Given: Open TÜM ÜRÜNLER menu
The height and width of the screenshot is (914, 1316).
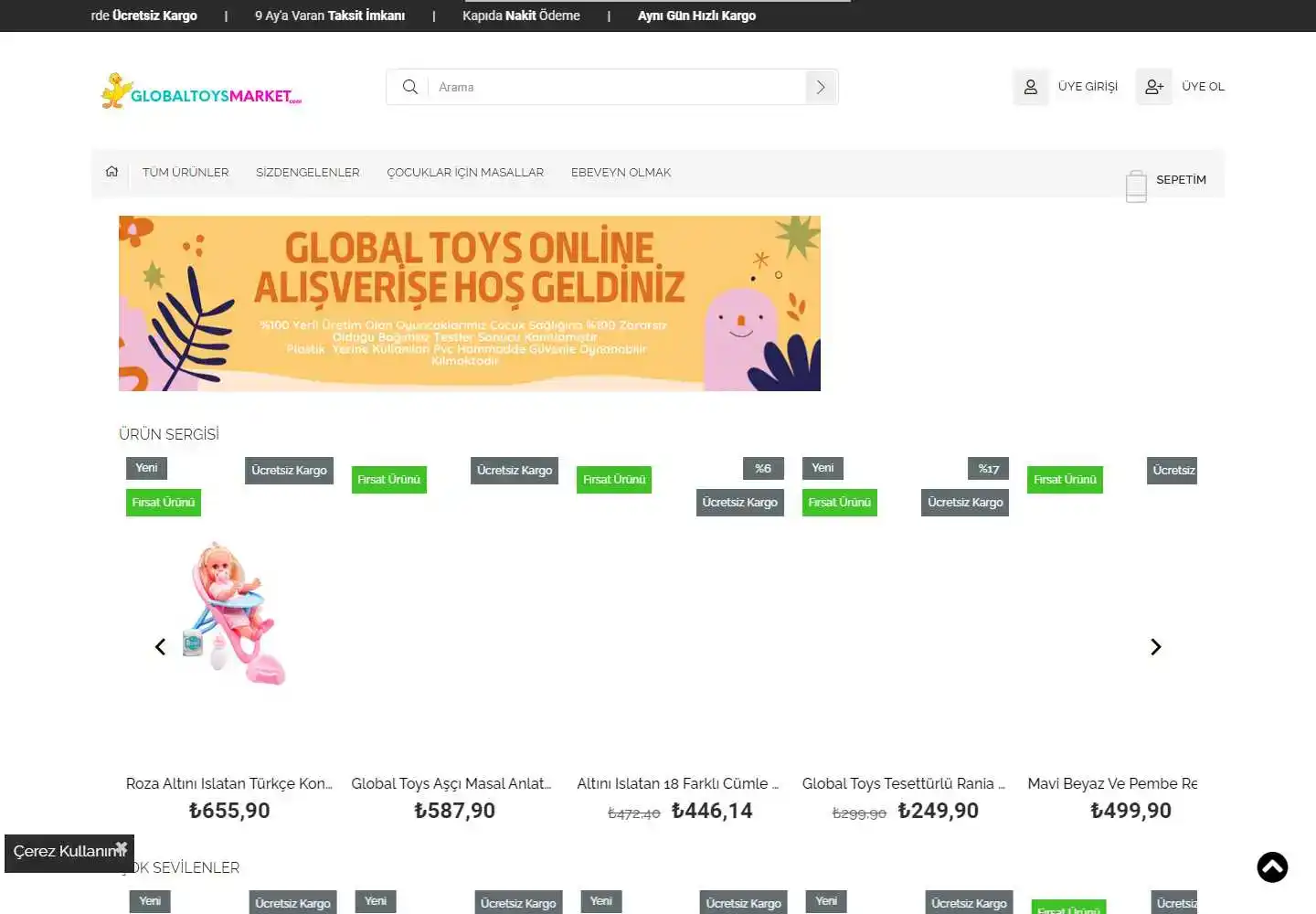Looking at the screenshot, I should [x=186, y=173].
